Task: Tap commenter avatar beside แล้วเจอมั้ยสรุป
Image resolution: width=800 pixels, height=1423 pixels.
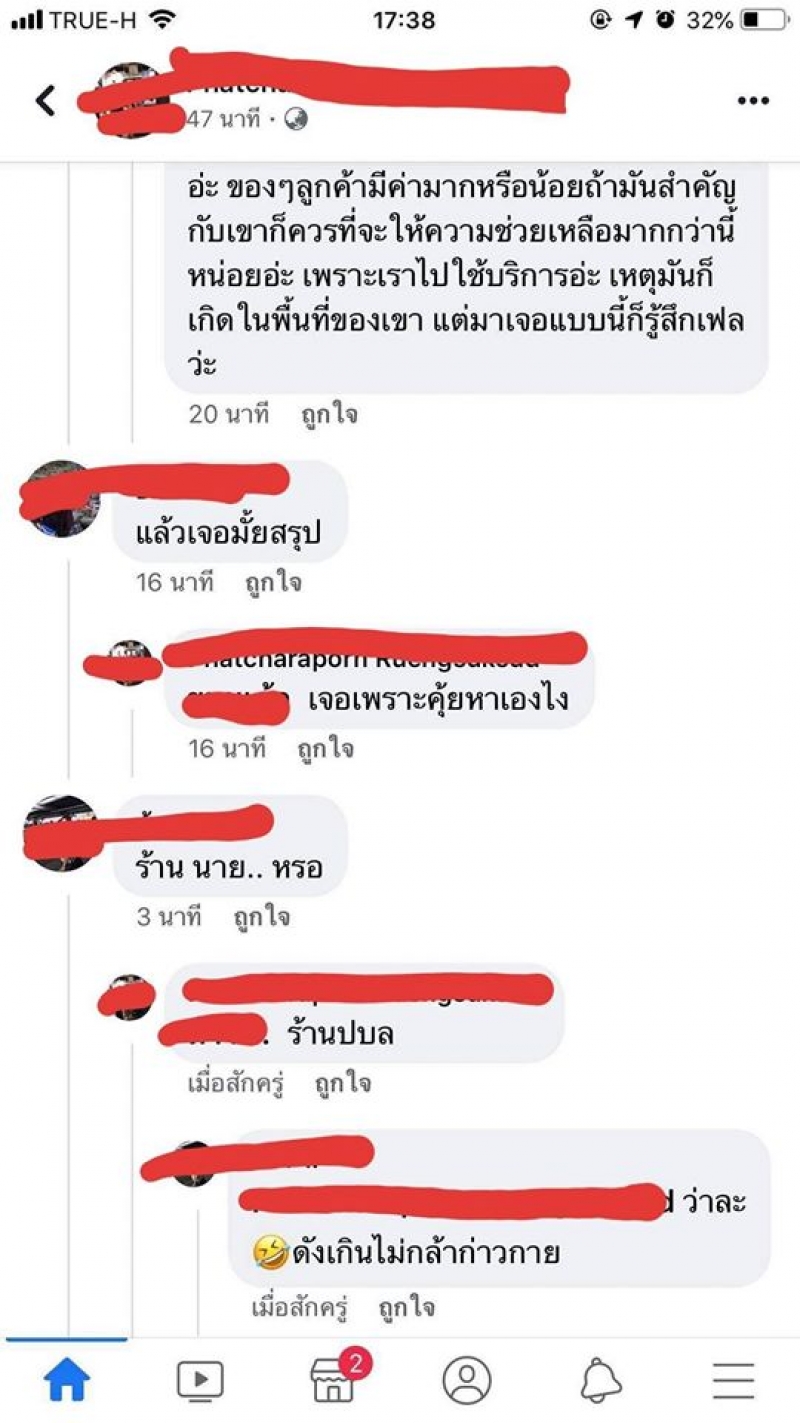Action: pos(59,499)
